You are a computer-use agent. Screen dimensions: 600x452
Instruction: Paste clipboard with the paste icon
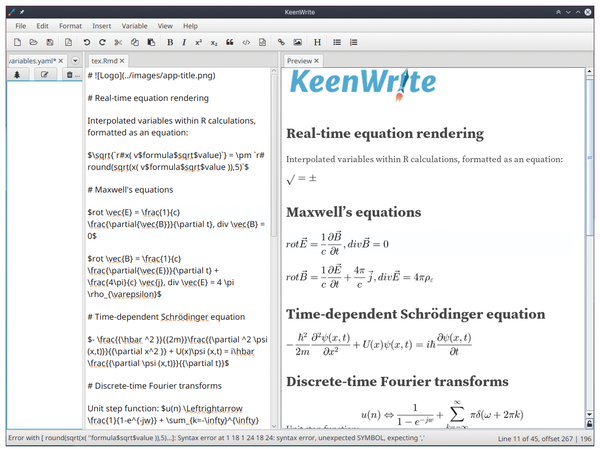tap(151, 42)
